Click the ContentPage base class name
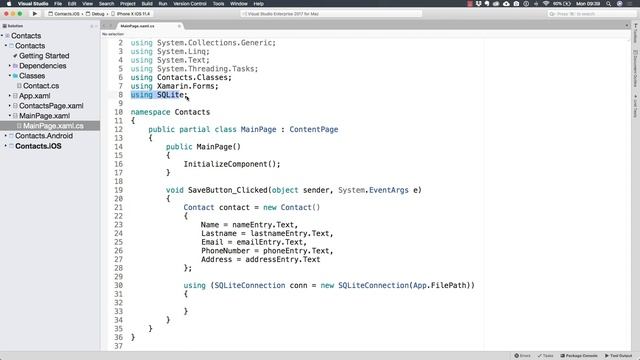Screen dimensions: 640x360 click(314, 129)
